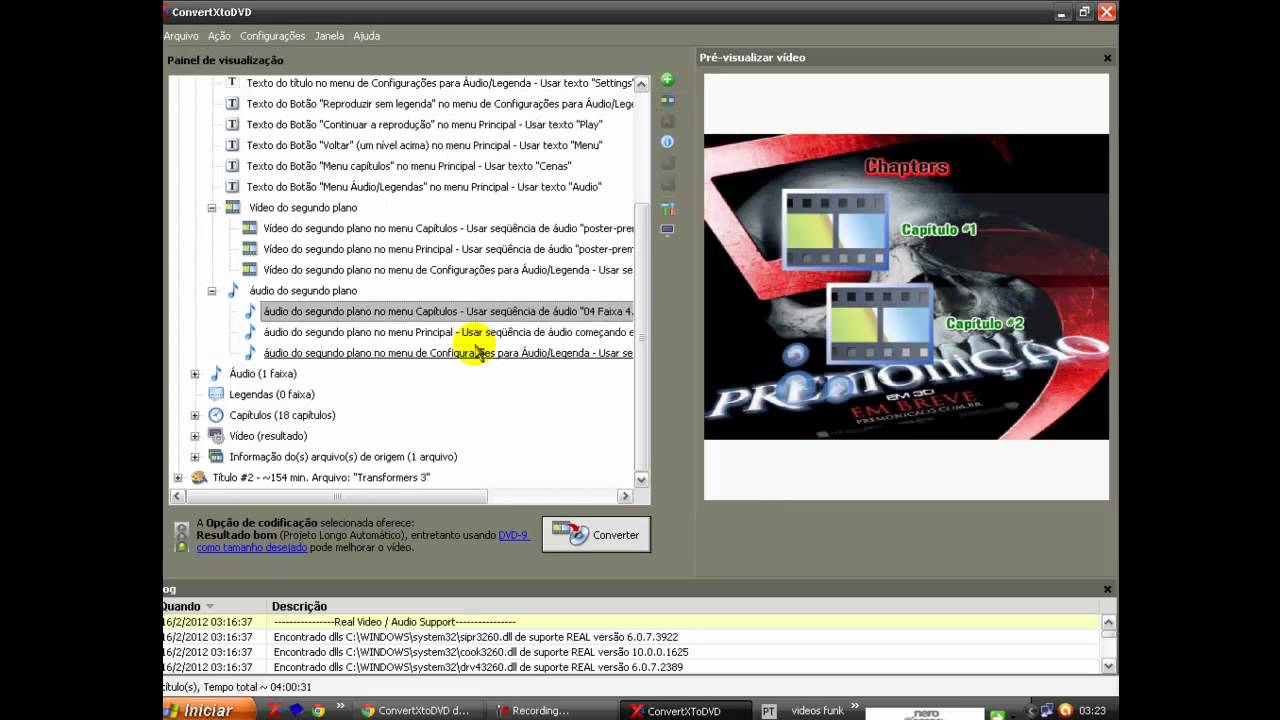Open the Arquivo menu

pos(181,36)
